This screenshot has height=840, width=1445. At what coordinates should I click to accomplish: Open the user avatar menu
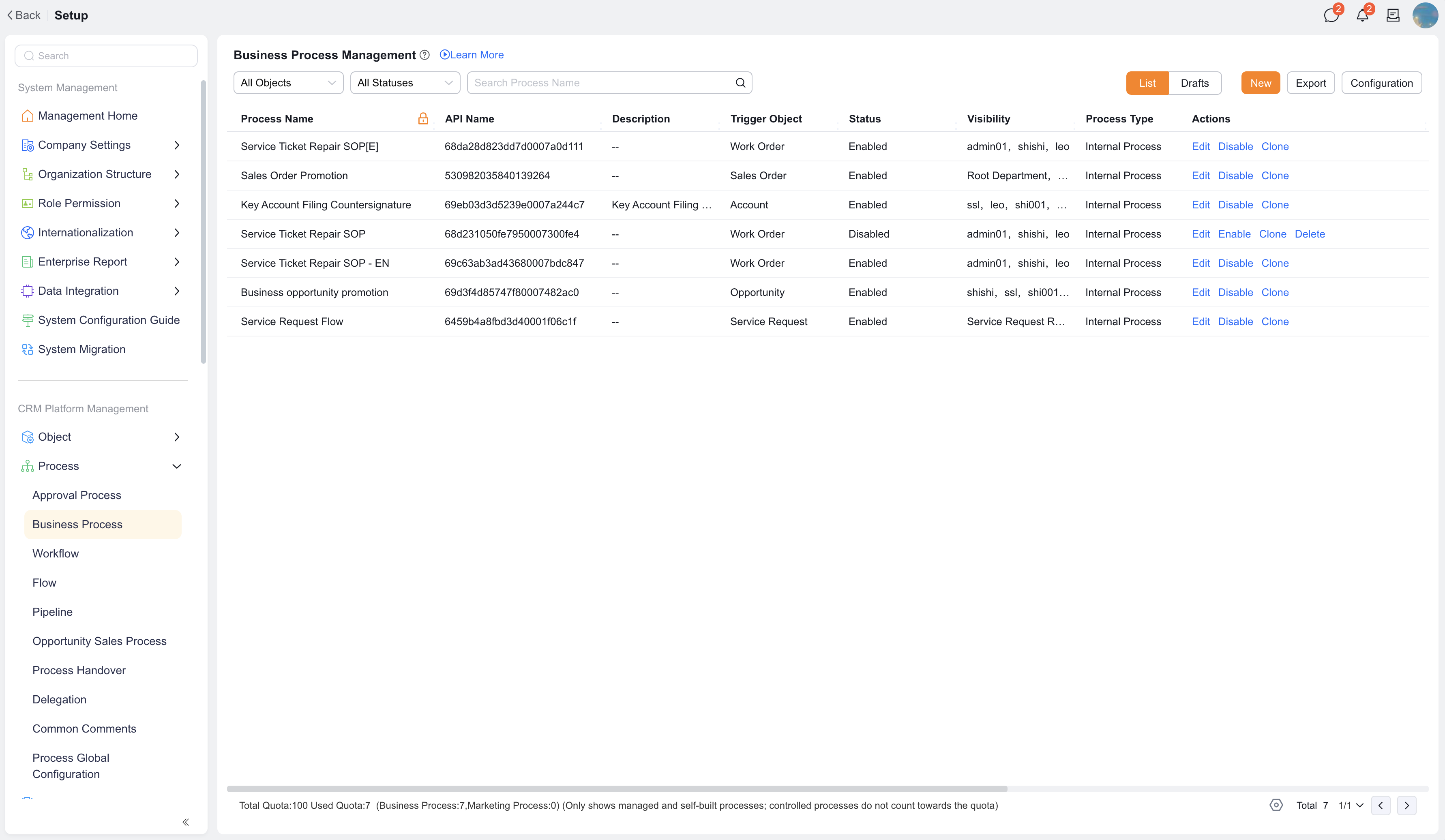(1425, 15)
